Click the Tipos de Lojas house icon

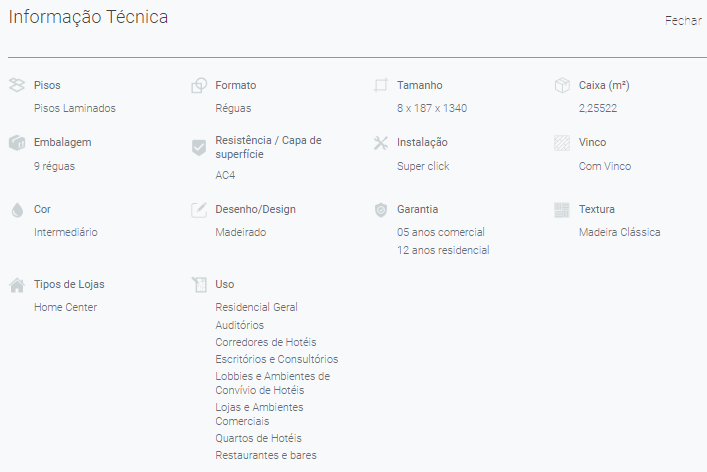click(x=17, y=285)
